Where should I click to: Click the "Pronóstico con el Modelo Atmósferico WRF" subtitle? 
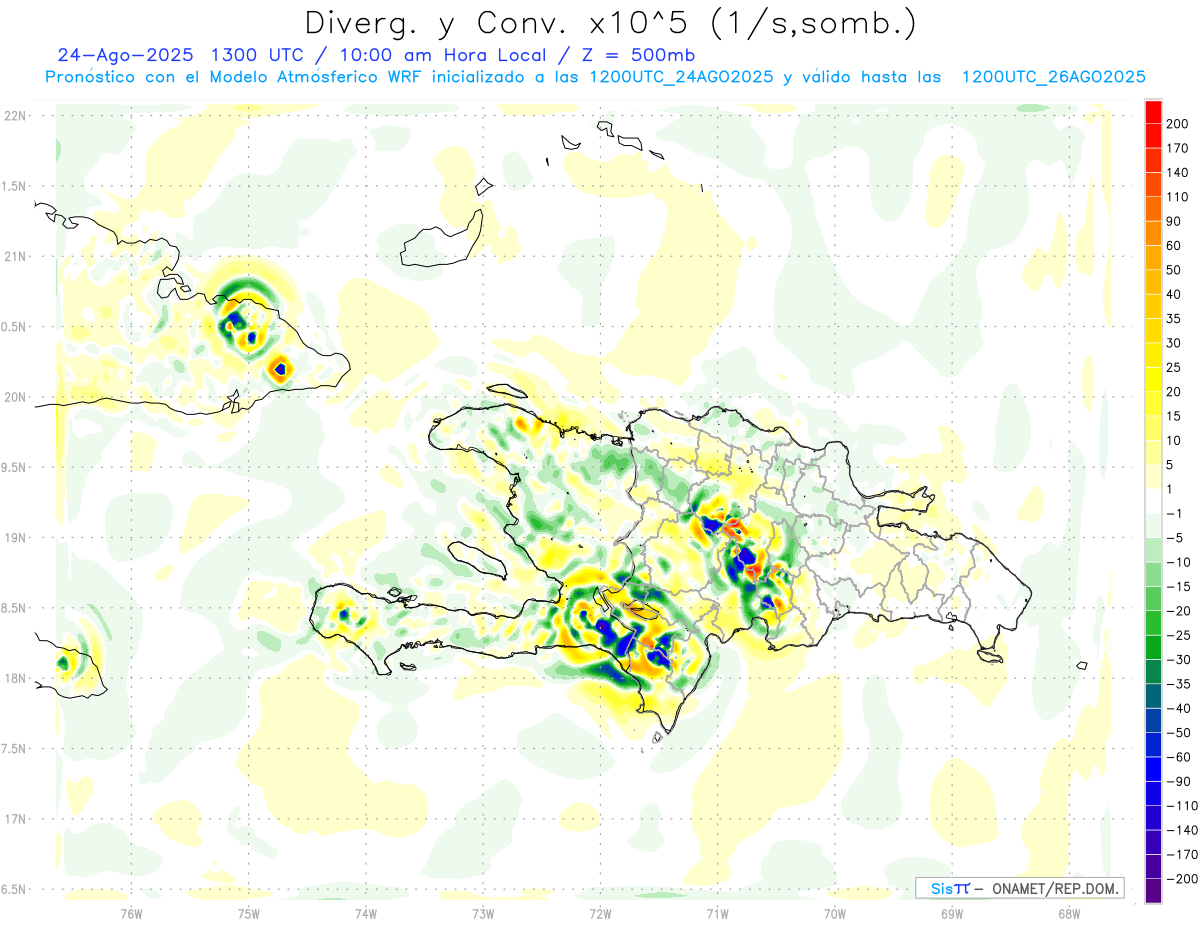coord(235,77)
